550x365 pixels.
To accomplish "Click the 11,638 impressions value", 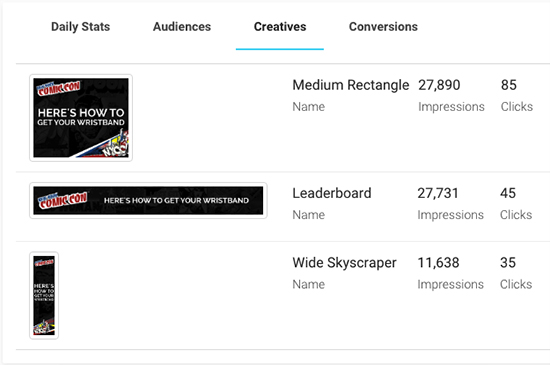I will click(x=438, y=263).
